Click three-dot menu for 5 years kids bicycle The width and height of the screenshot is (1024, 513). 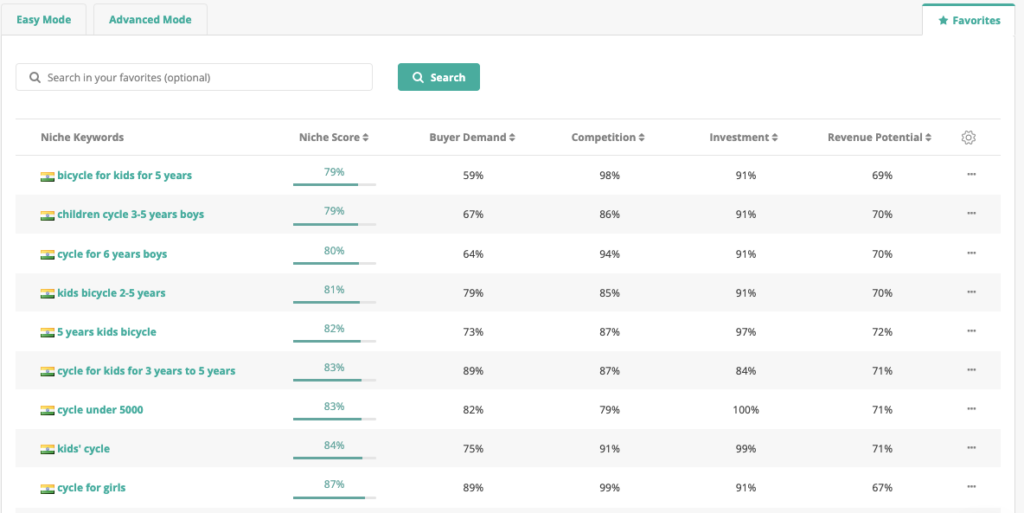(x=971, y=331)
